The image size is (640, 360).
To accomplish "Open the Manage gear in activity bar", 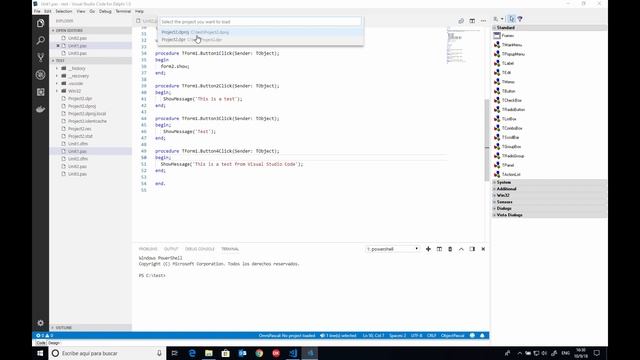I will pos(40,323).
